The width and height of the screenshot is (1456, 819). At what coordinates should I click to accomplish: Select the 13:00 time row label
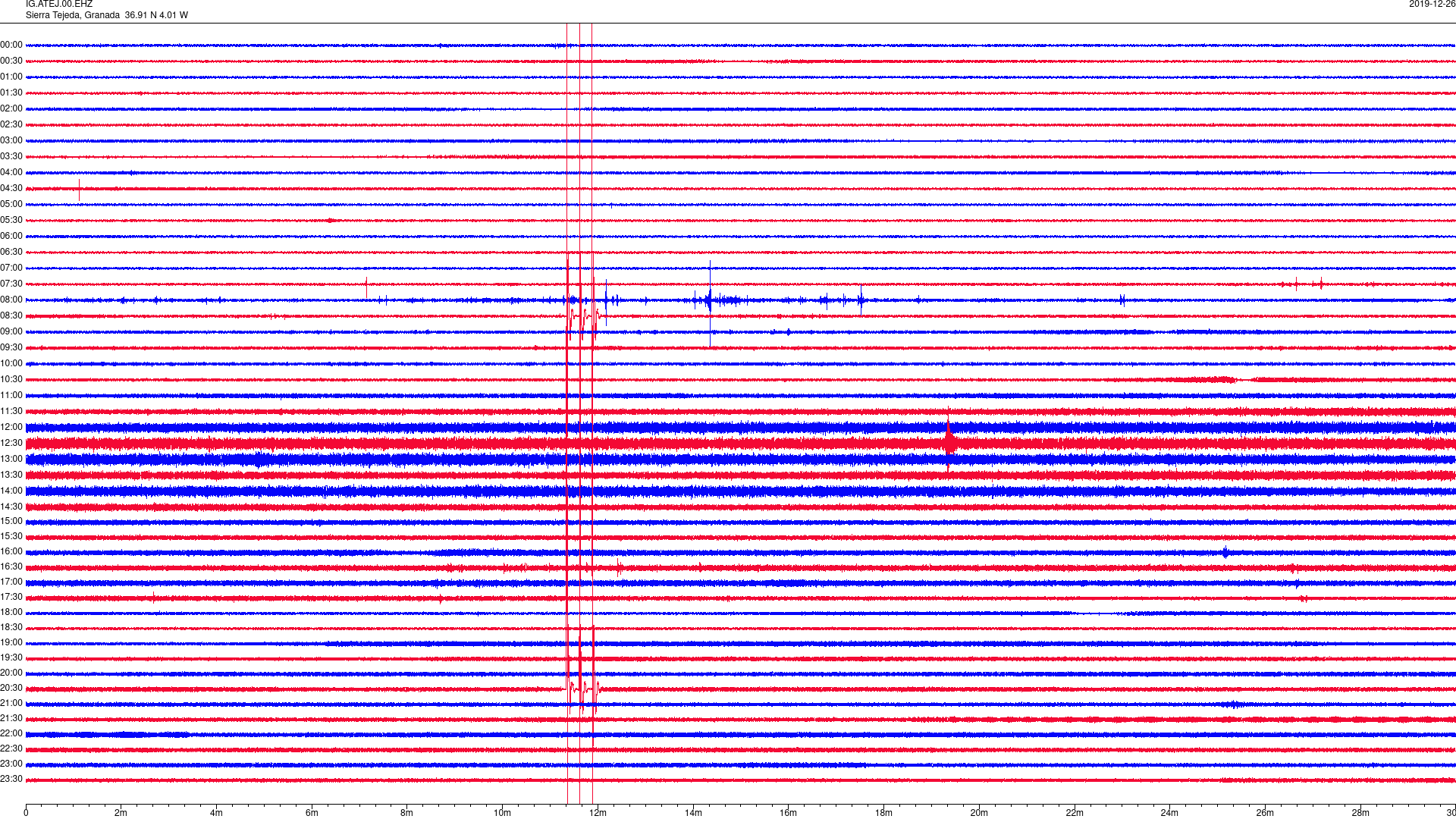click(x=11, y=460)
